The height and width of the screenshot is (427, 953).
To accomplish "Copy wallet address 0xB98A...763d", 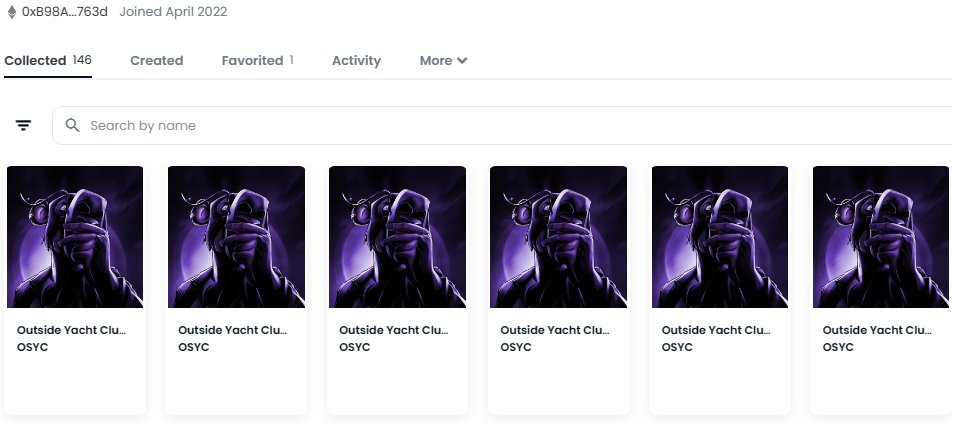I will 64,12.
